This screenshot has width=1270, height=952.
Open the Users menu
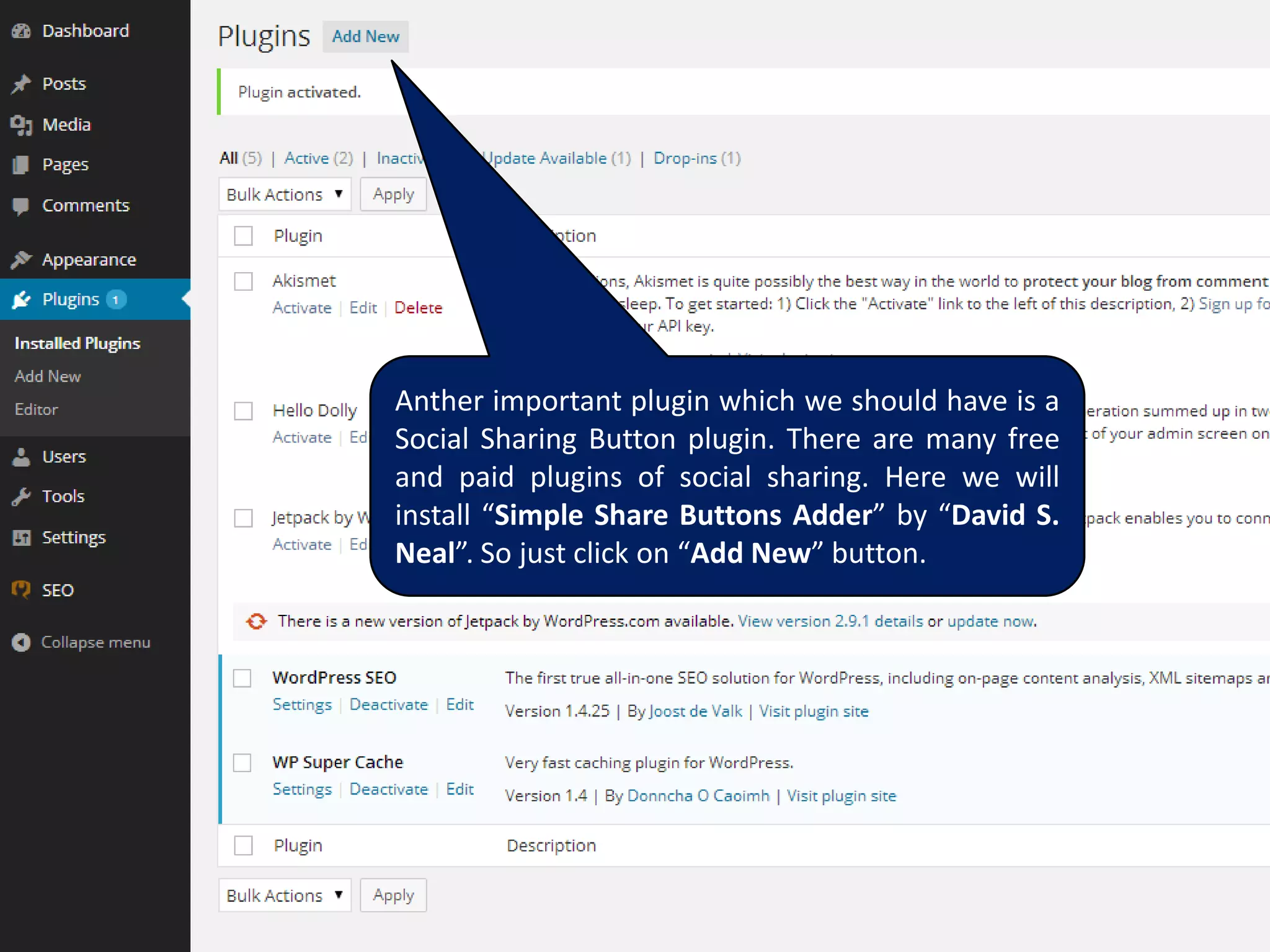click(x=64, y=457)
